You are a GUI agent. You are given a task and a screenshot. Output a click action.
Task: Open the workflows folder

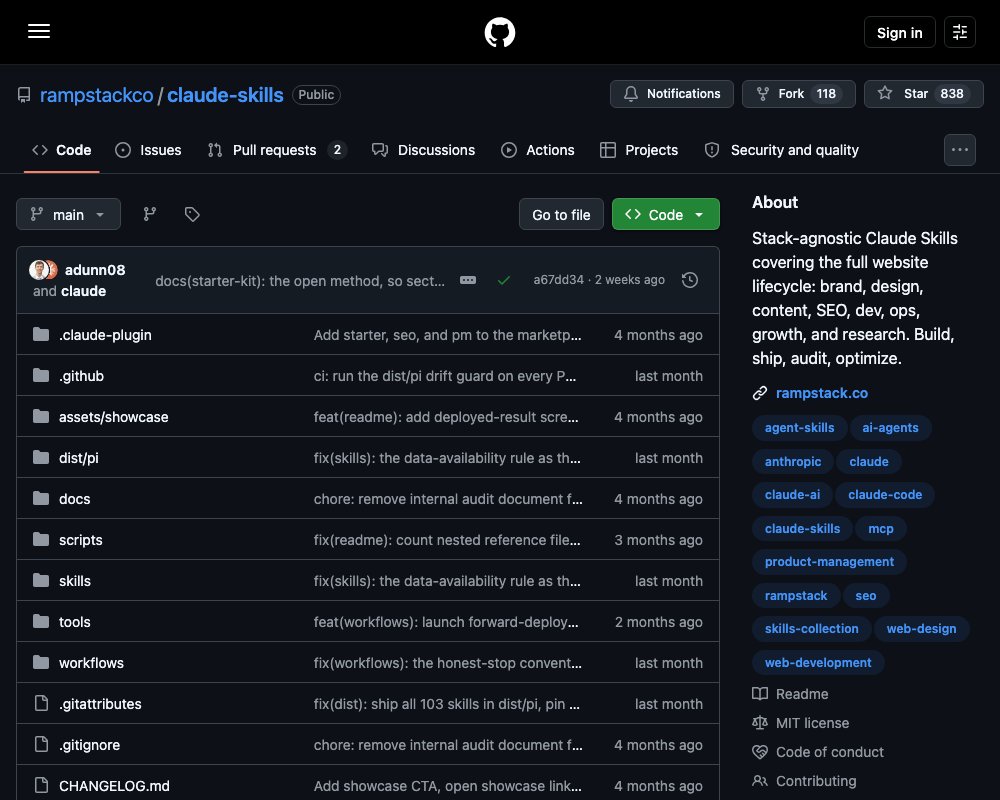(x=91, y=663)
